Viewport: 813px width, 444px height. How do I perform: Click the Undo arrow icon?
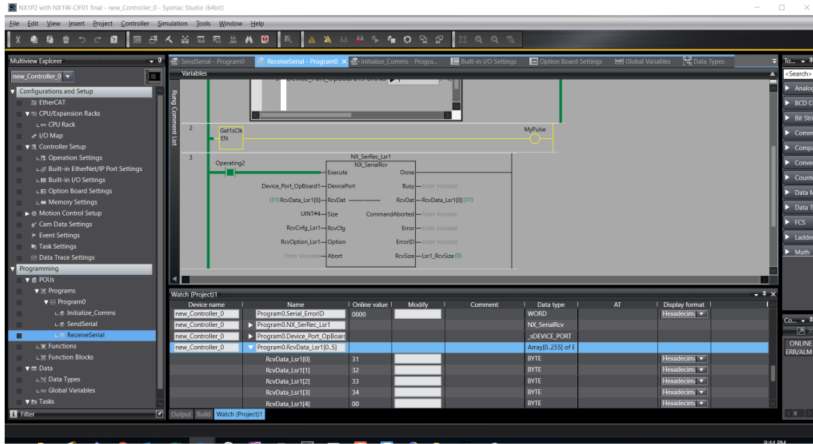tap(82, 39)
